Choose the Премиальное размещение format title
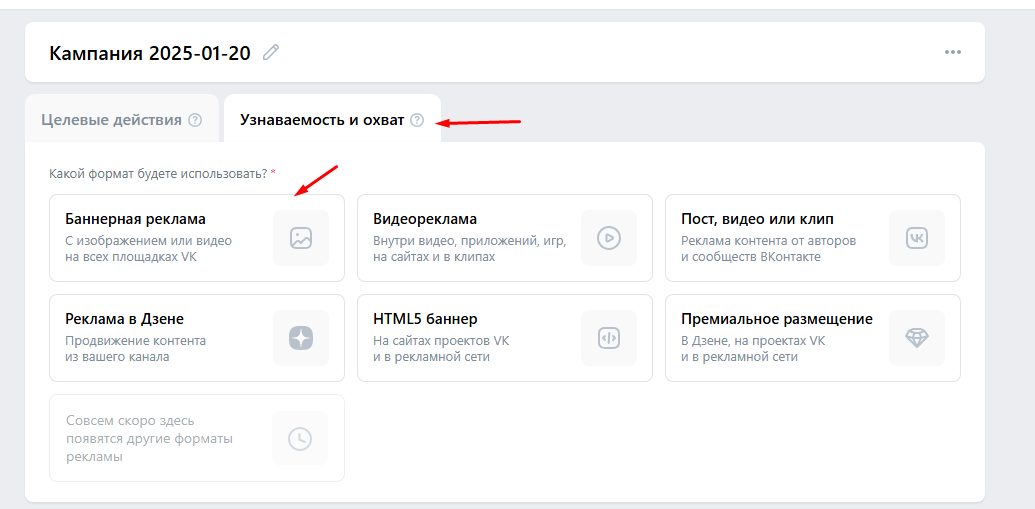 click(x=777, y=320)
